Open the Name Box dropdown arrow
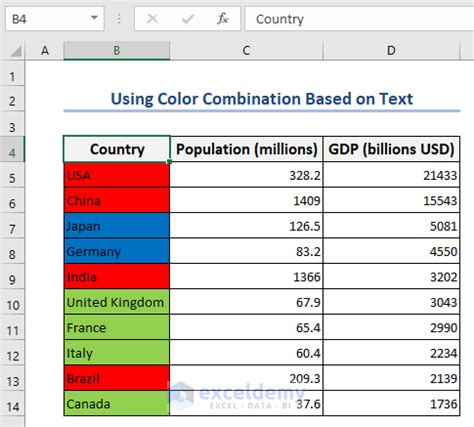Viewport: 474px width, 427px height. pyautogui.click(x=94, y=18)
